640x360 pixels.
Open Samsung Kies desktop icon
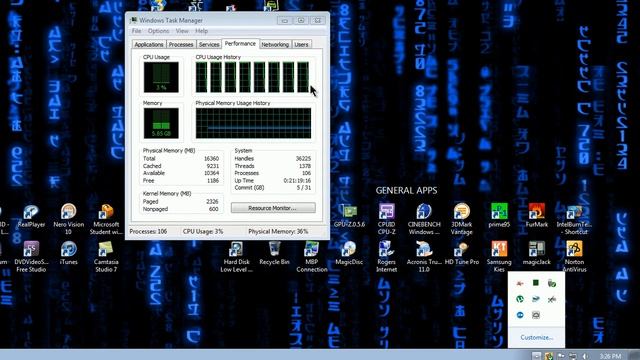pyautogui.click(x=499, y=257)
